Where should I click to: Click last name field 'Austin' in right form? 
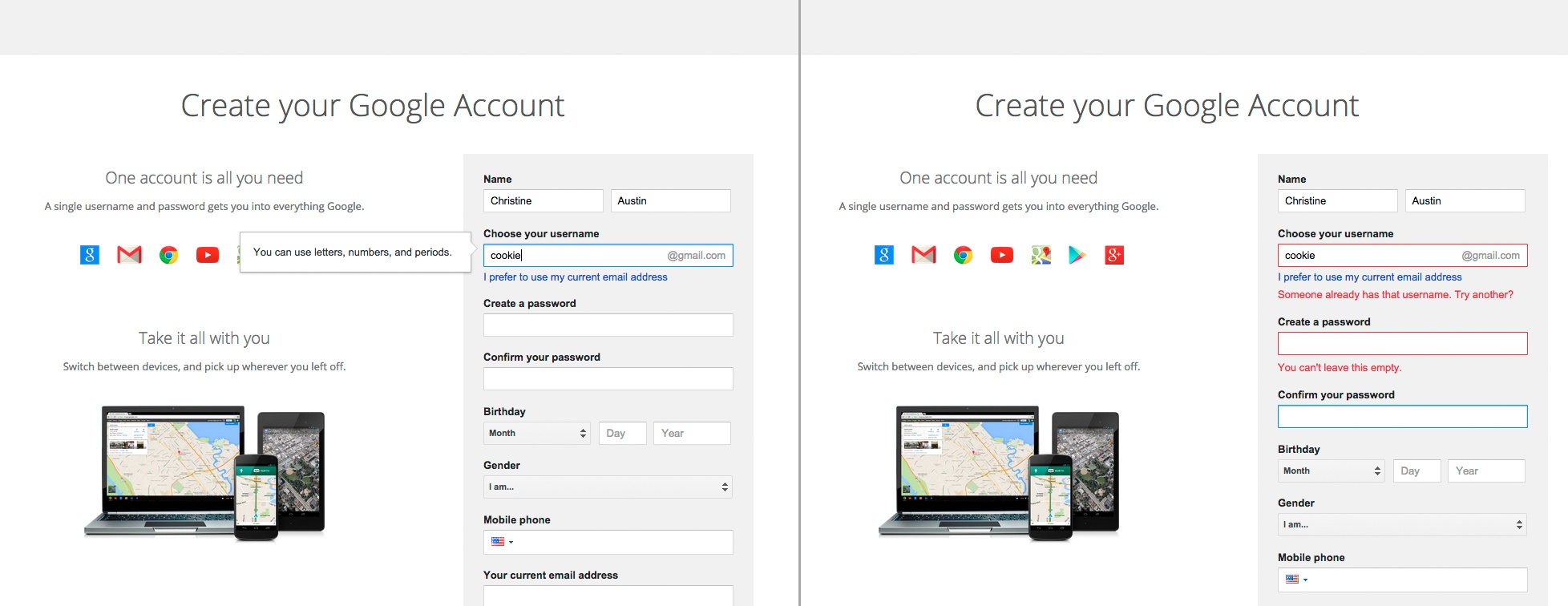(1465, 200)
